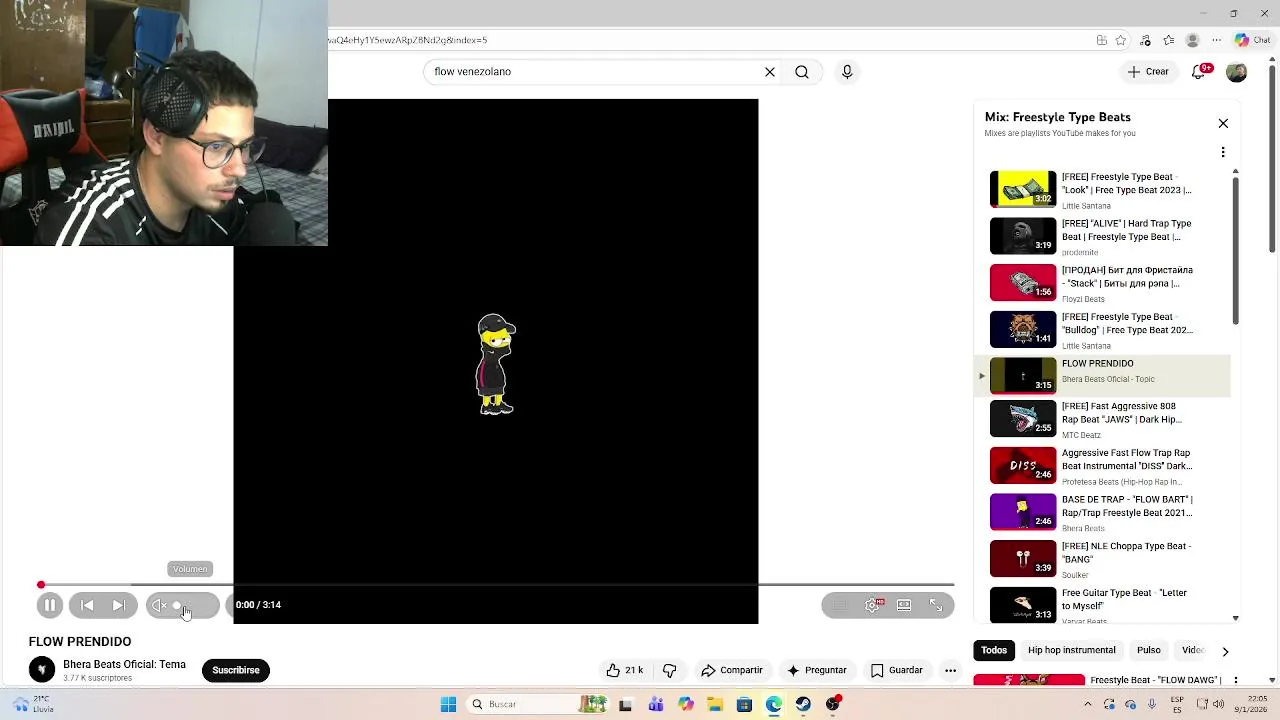
Task: Open the mix playlist three-dot options menu
Action: [1223, 152]
